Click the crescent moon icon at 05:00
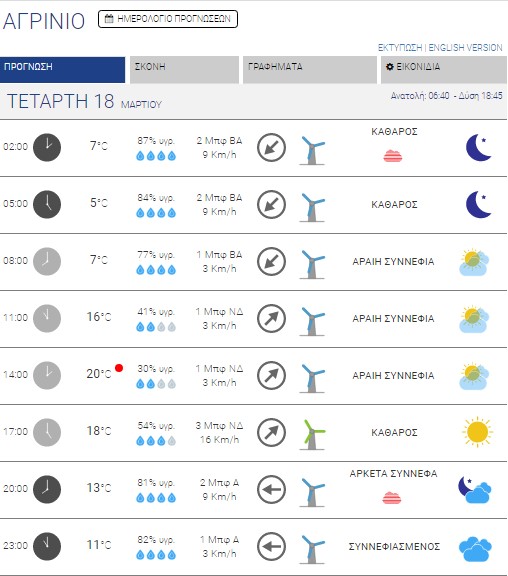 tap(478, 204)
